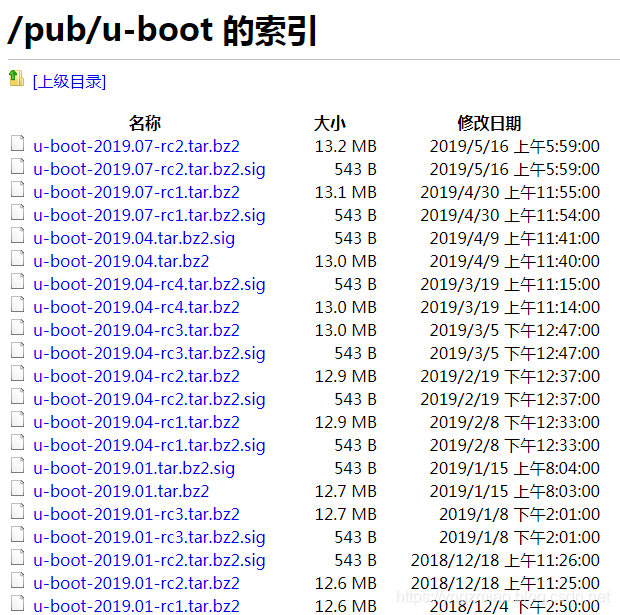The width and height of the screenshot is (620, 615).
Task: Open u-boot-2019.04-rc3.tar.bz2.sig link
Action: [x=149, y=353]
